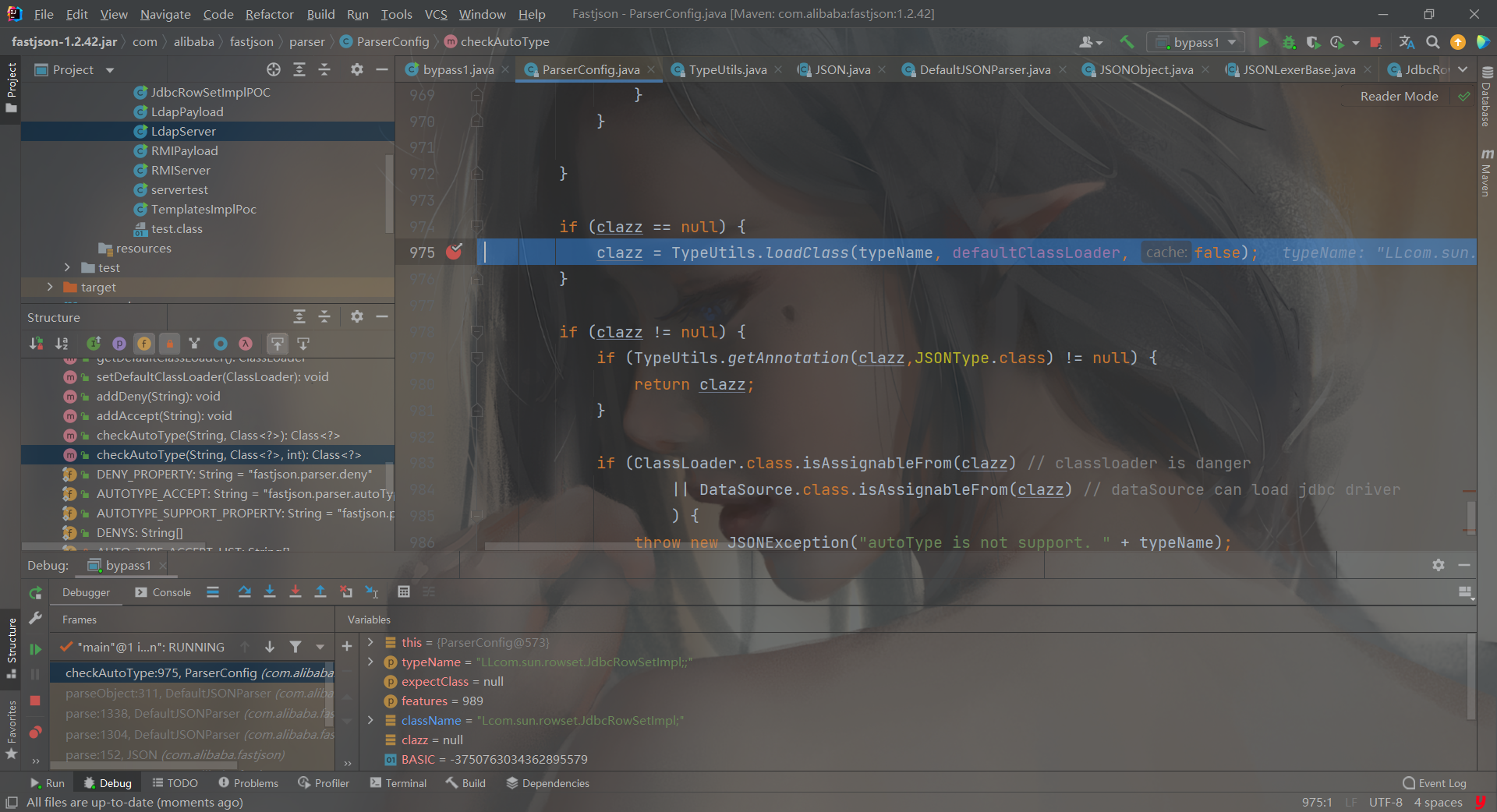
Task: Open the Terminal tool window
Action: click(398, 783)
